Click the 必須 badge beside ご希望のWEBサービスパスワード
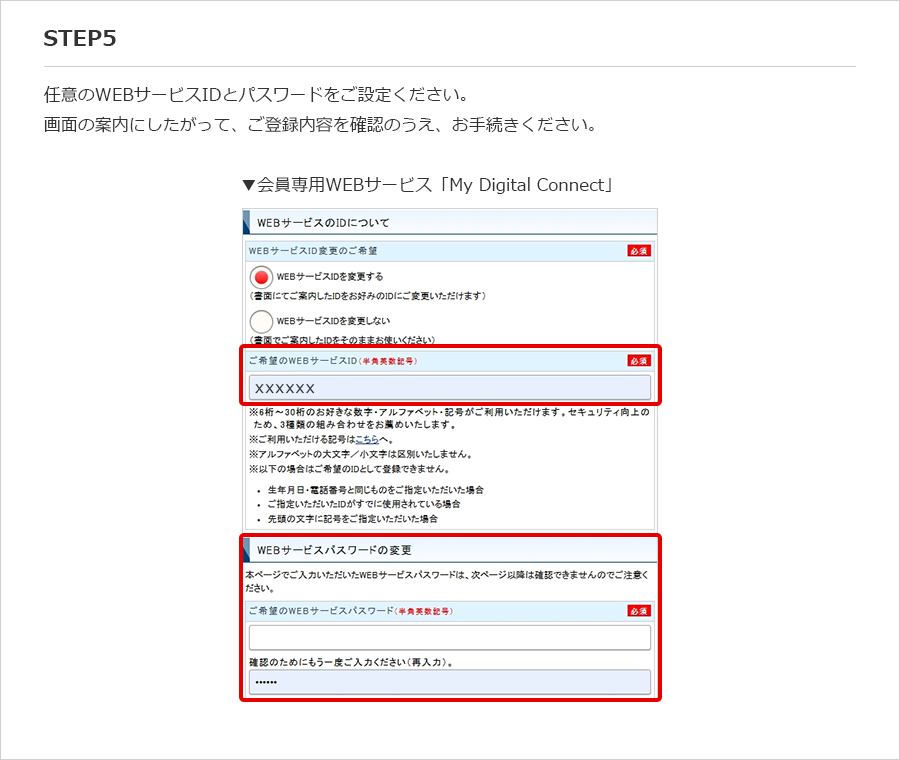Screen dimensions: 900x760 click(640, 610)
